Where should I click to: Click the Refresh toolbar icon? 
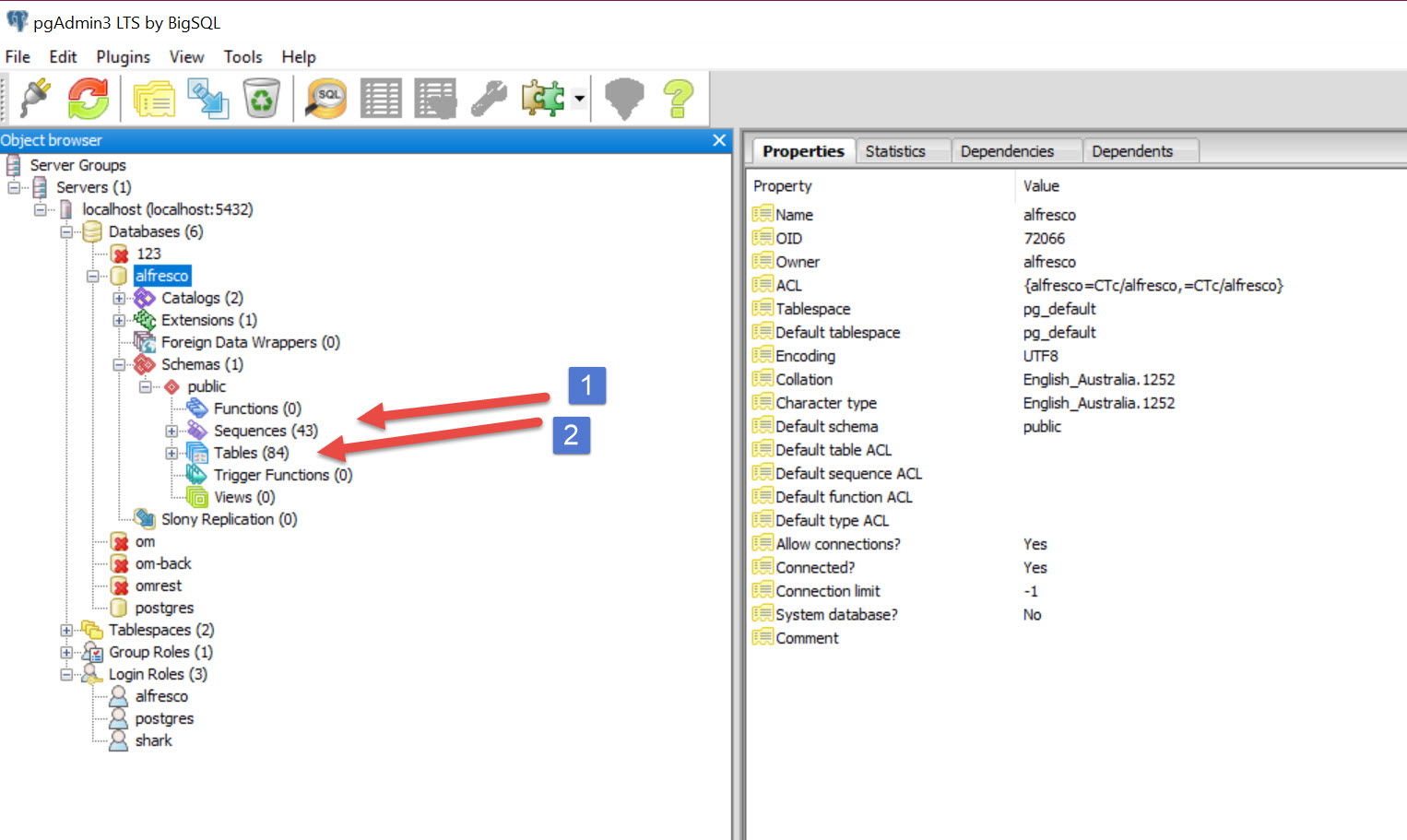click(x=89, y=98)
